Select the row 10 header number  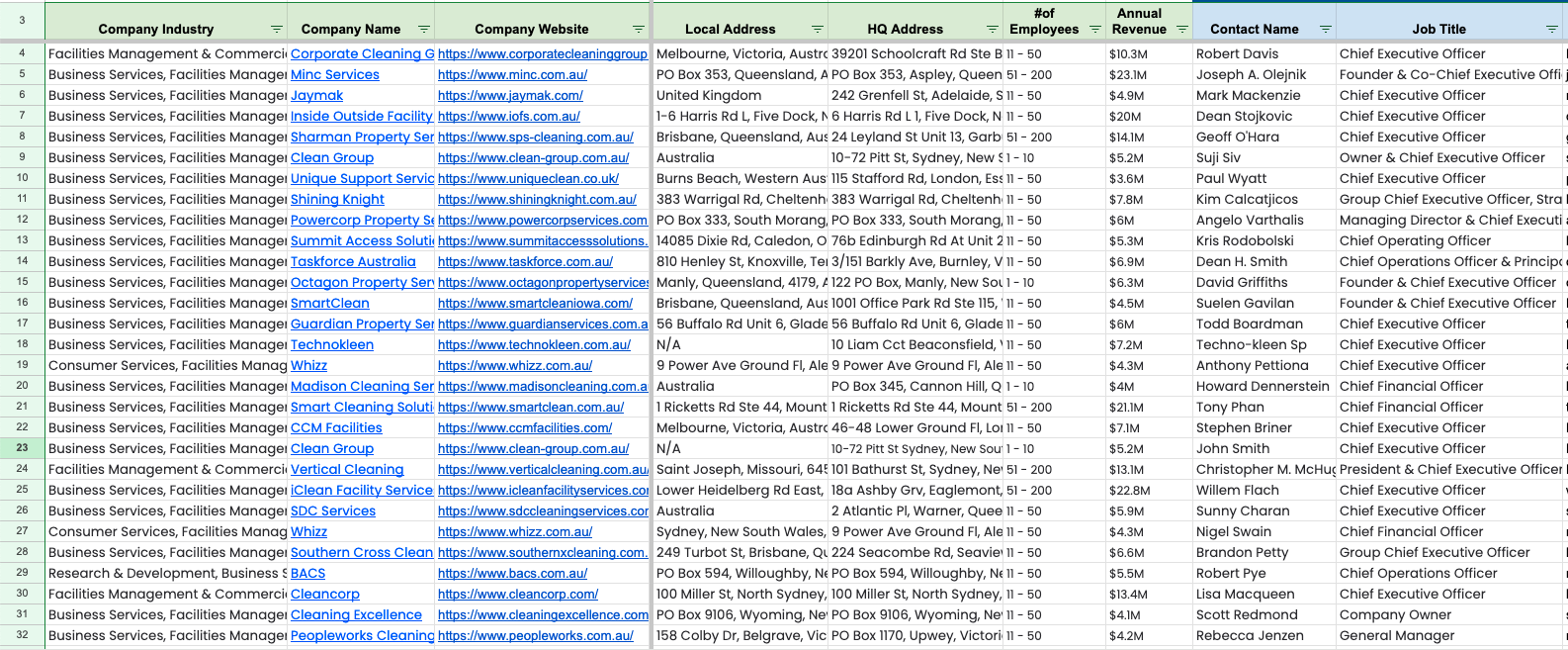pyautogui.click(x=22, y=178)
